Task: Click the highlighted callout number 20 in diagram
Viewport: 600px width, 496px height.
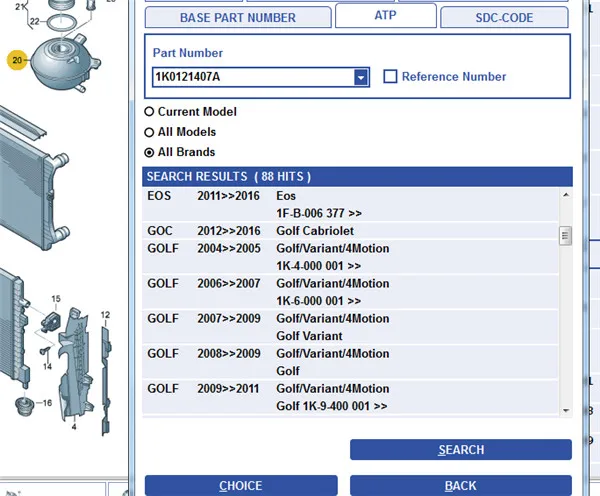Action: click(17, 60)
